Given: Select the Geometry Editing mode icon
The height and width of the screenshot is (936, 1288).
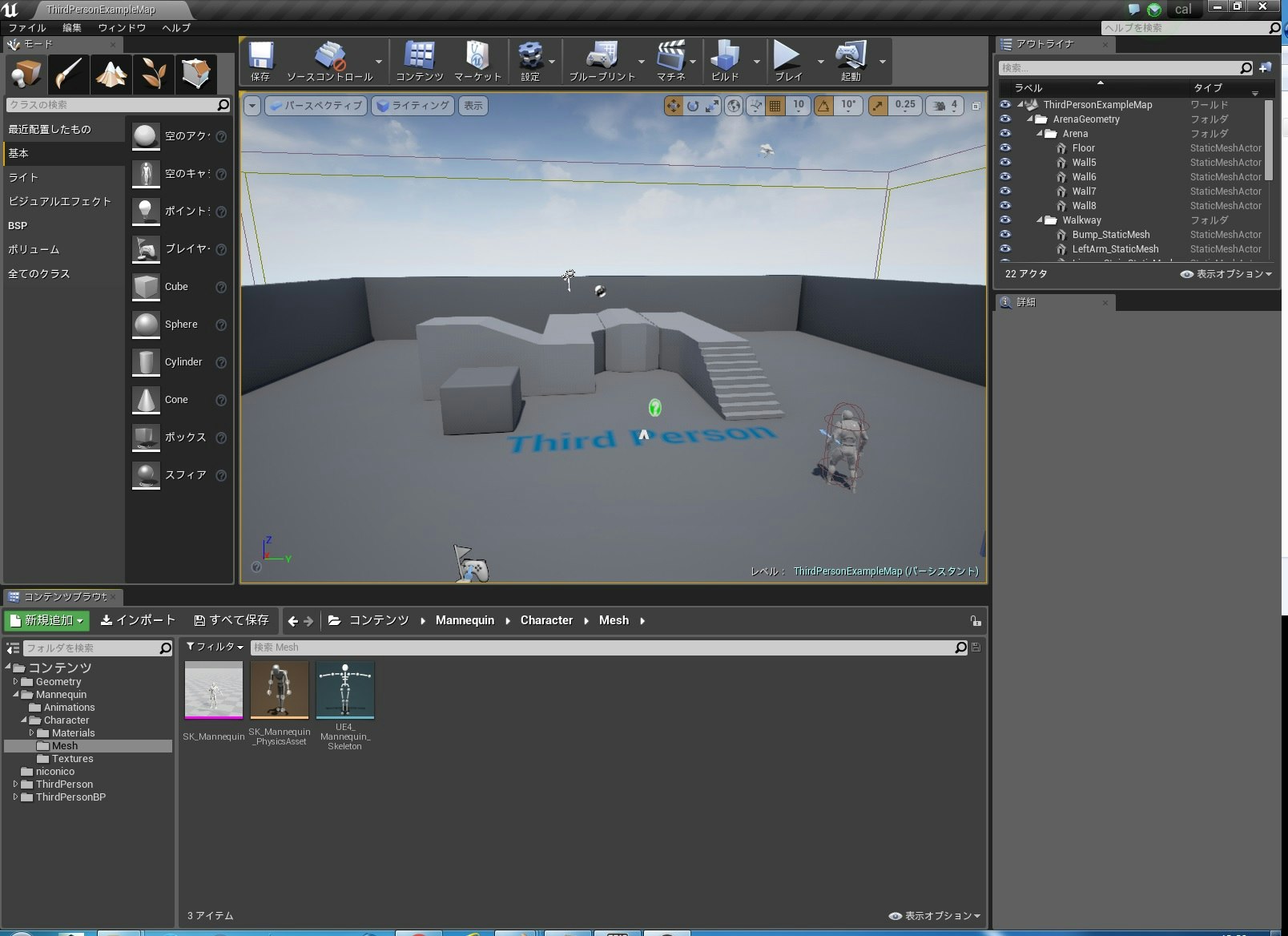Looking at the screenshot, I should click(195, 74).
